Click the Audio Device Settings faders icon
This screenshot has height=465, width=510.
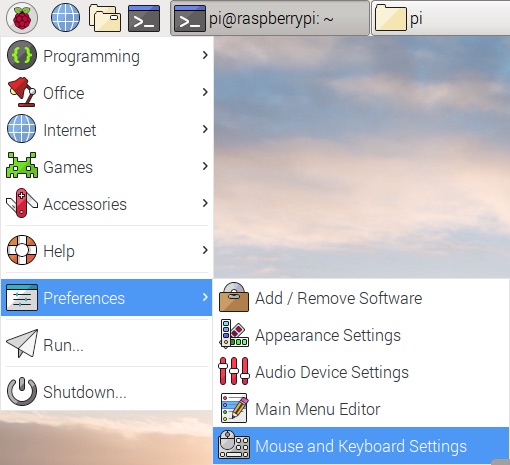234,371
